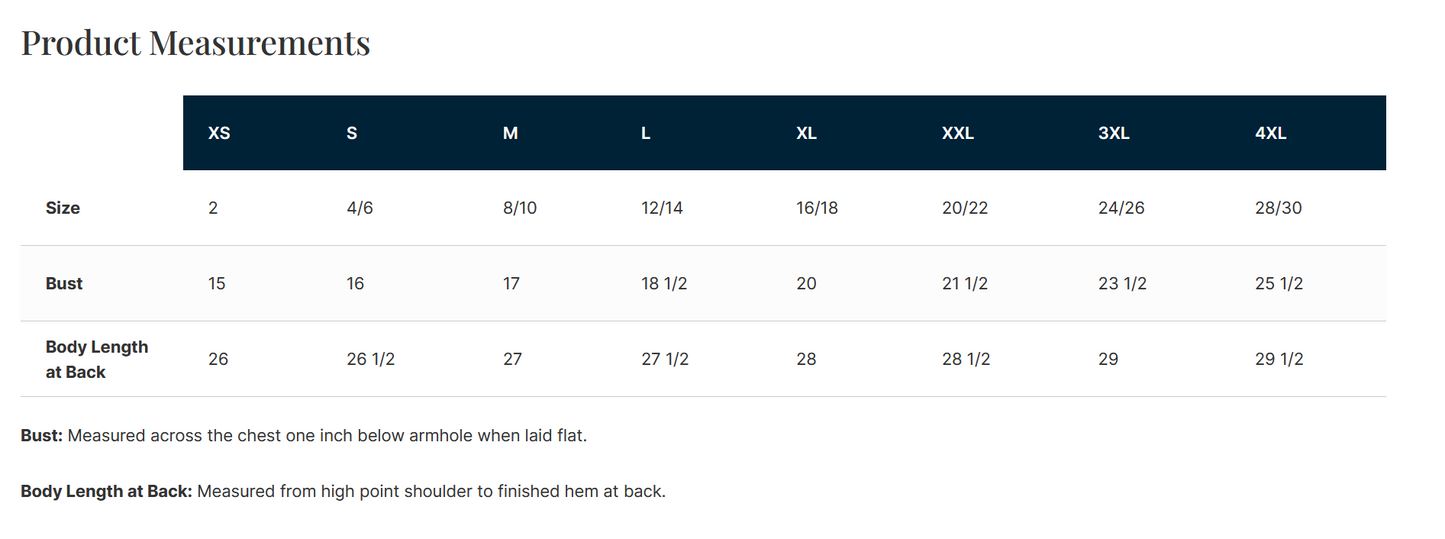
Task: Click the M column header
Action: point(510,133)
